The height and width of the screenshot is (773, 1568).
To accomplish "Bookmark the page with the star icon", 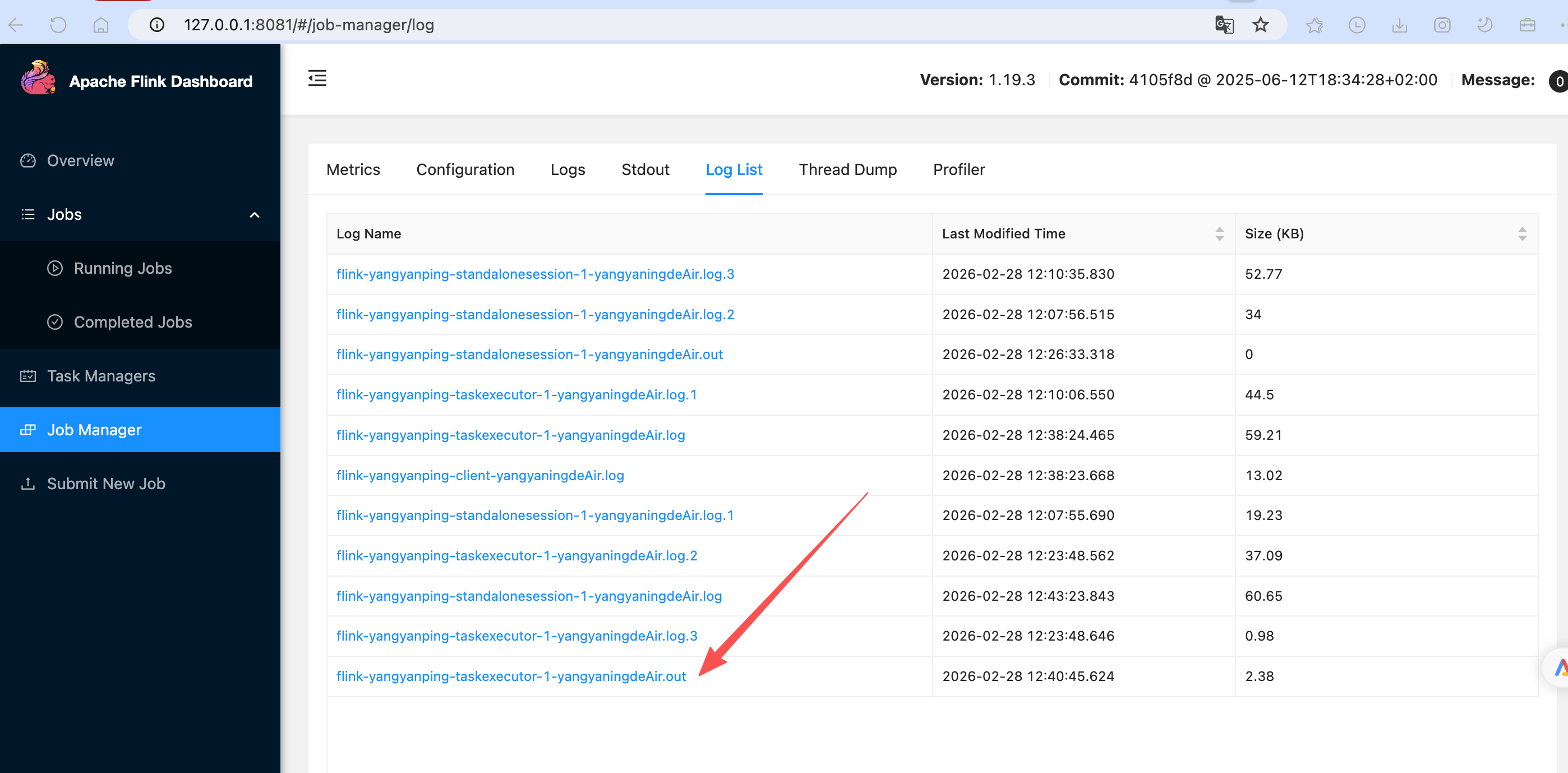I will [x=1260, y=25].
